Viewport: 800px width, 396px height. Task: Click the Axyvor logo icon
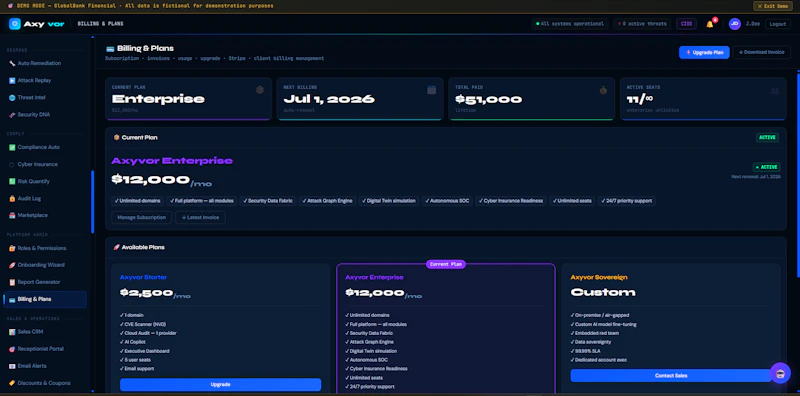[x=15, y=24]
